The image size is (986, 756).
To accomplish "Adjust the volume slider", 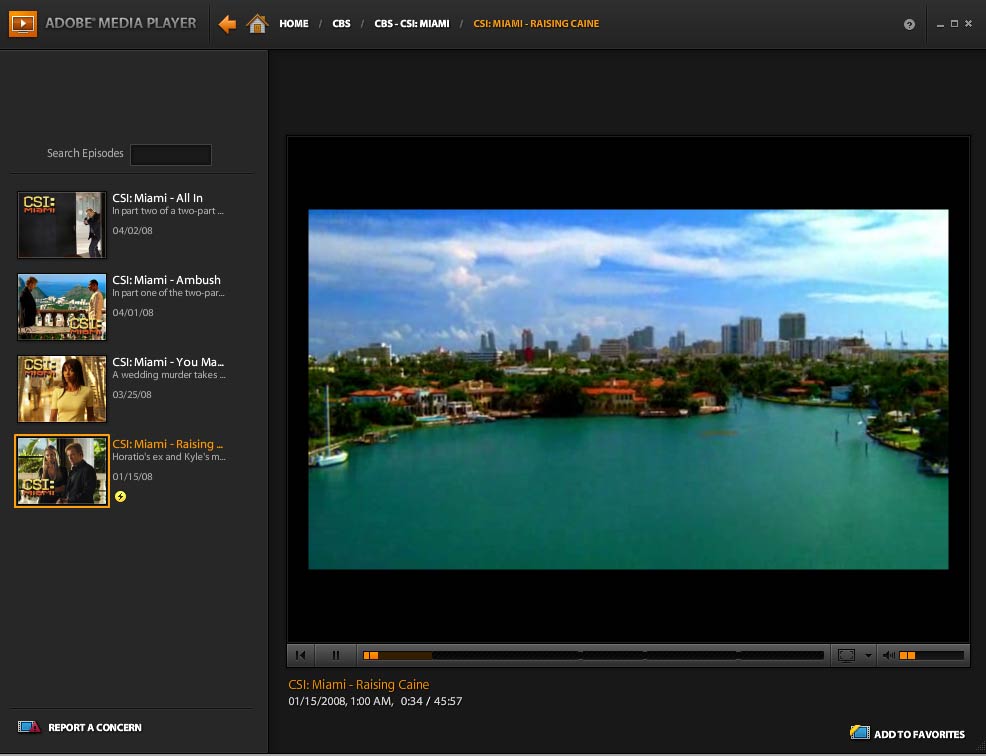I will [x=931, y=655].
